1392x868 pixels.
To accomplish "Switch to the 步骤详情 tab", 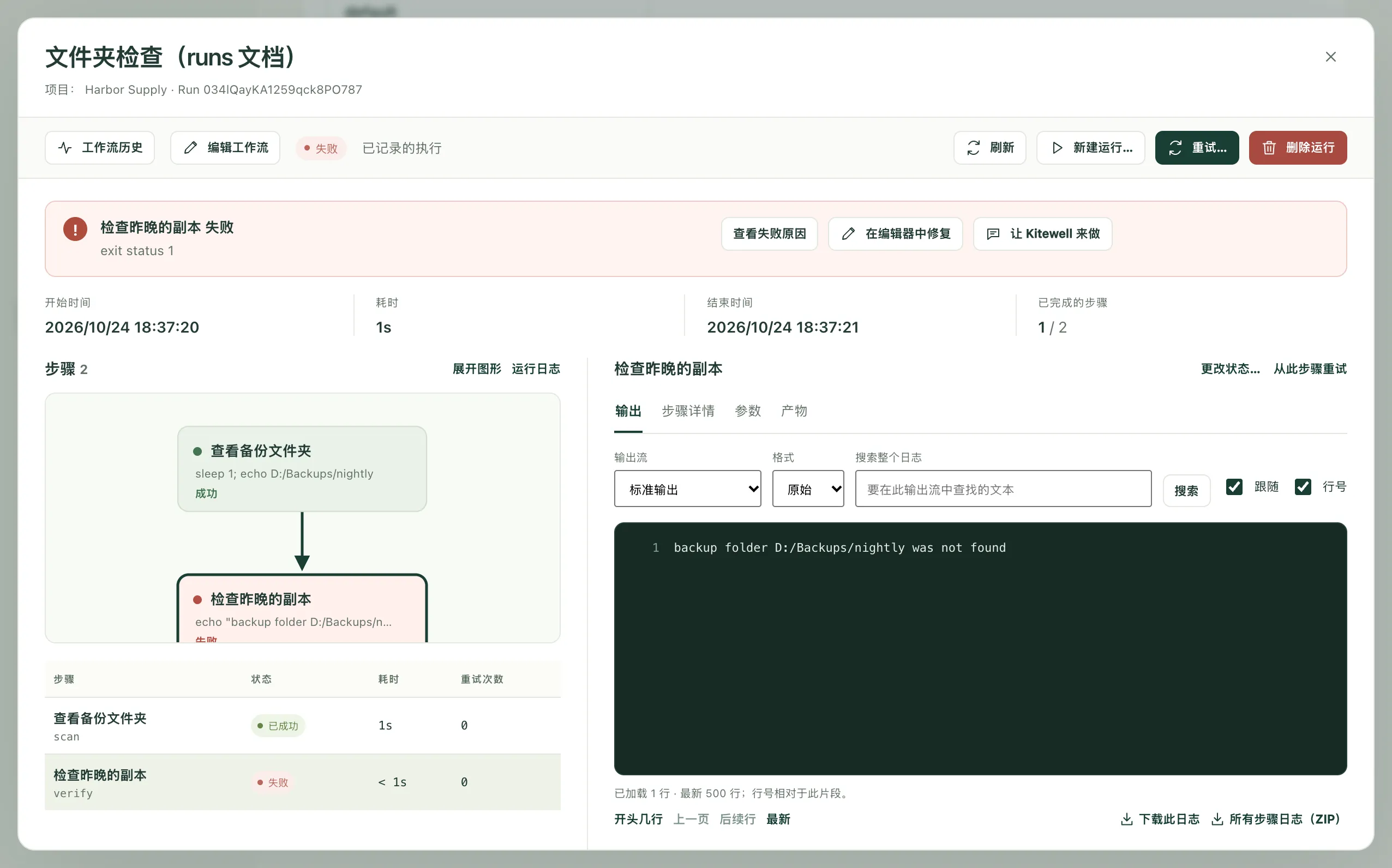I will click(x=688, y=411).
